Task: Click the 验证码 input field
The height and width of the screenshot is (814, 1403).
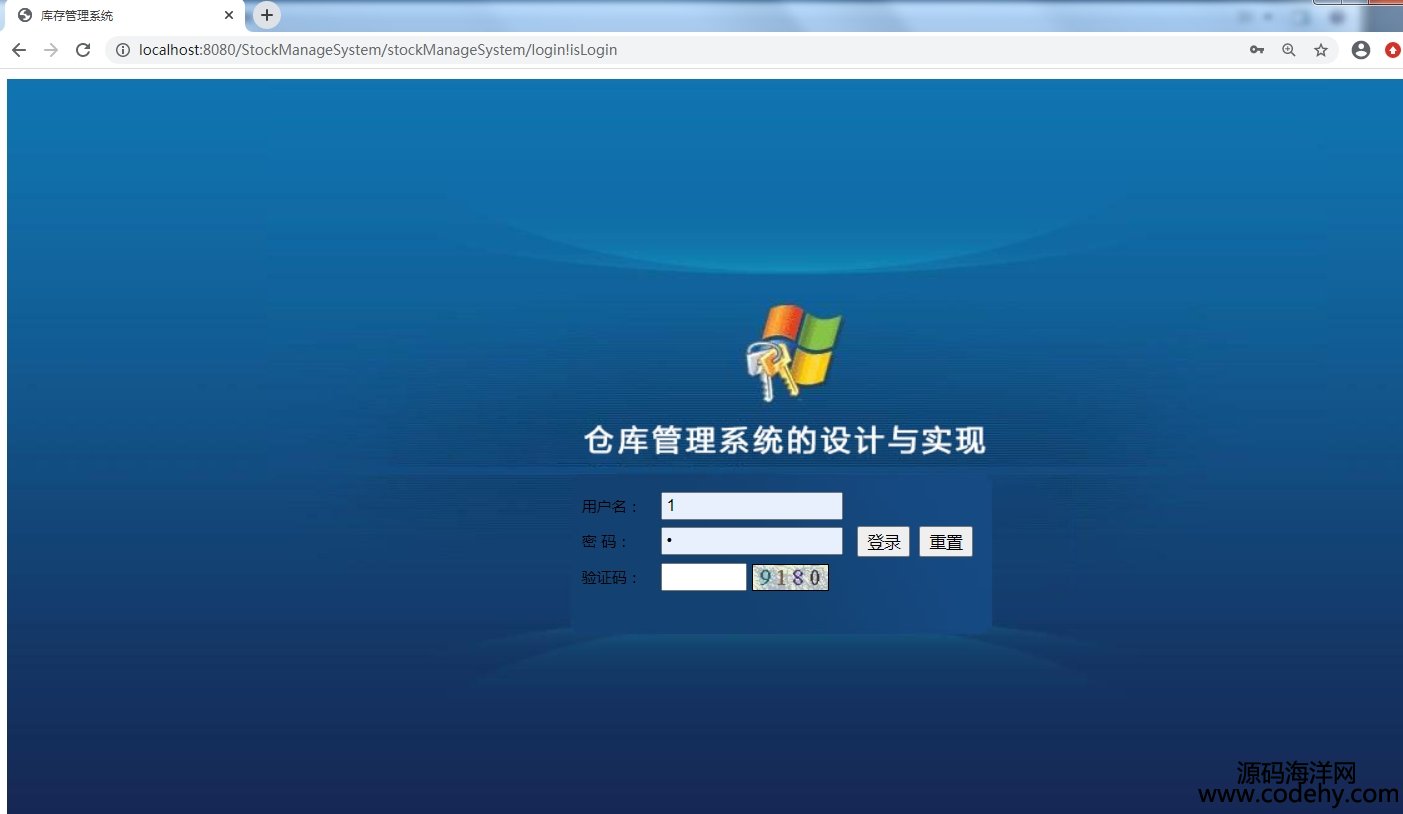Action: [704, 577]
